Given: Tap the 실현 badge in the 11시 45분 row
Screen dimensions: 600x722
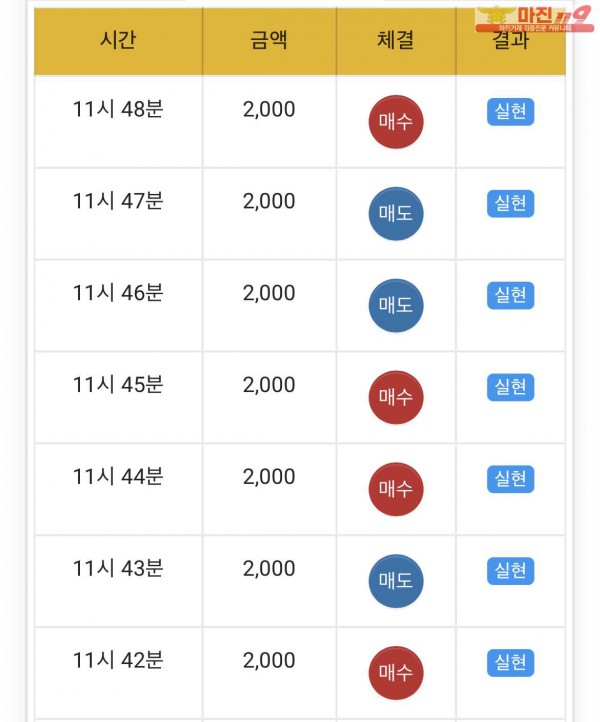Looking at the screenshot, I should [511, 387].
